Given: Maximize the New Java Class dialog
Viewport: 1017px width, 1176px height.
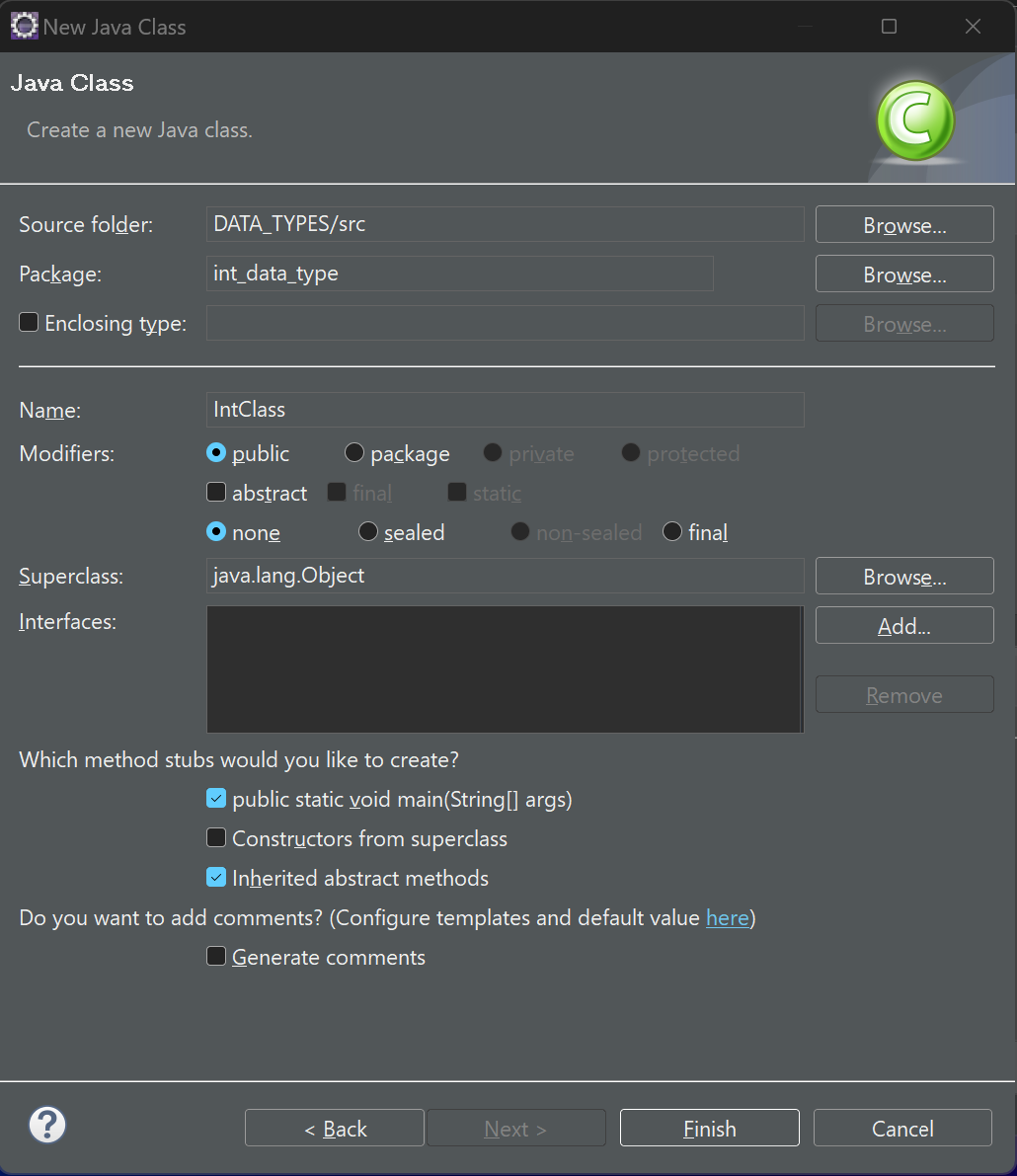Looking at the screenshot, I should point(889,27).
